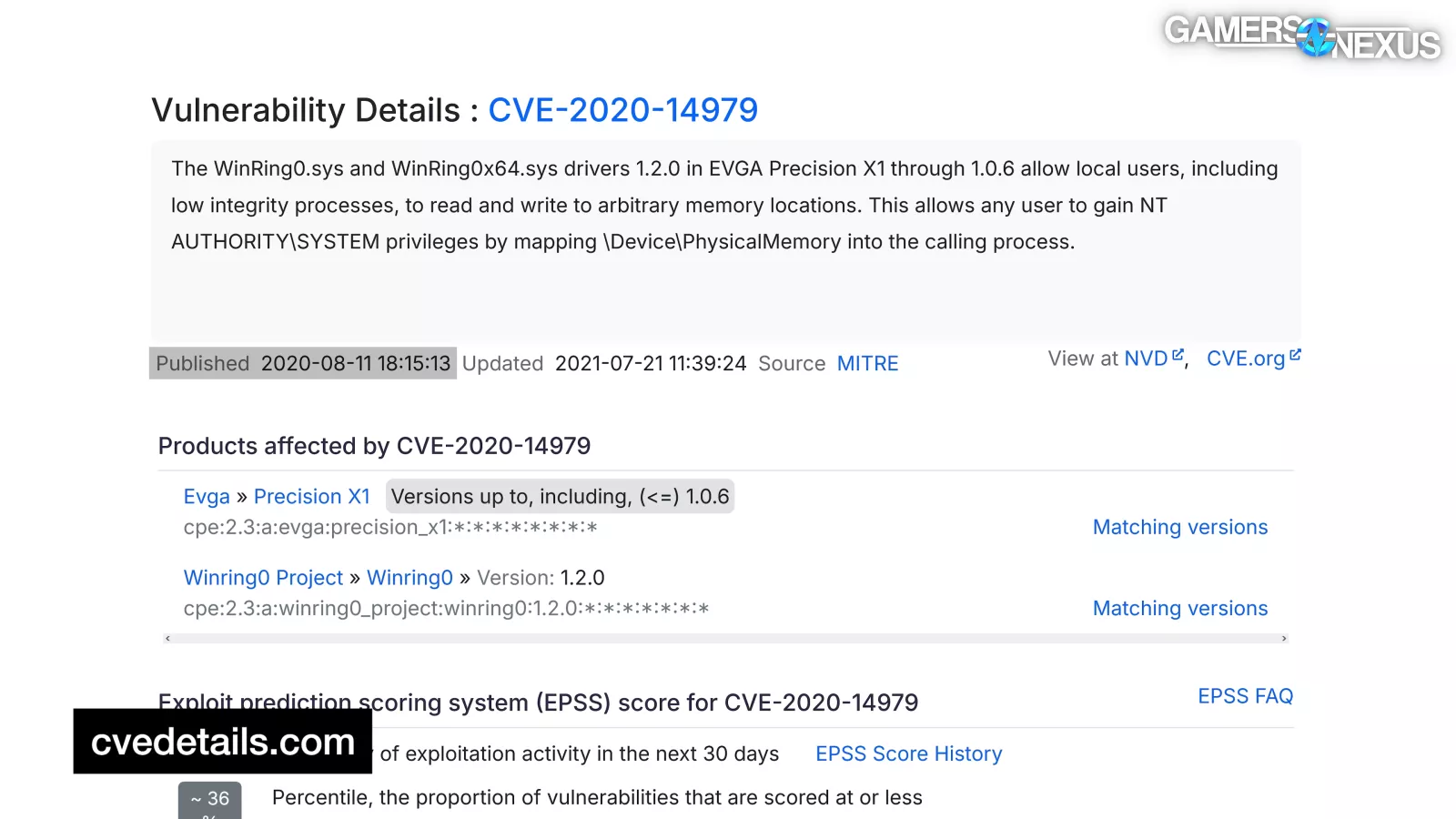Open the EPSS FAQ link
This screenshot has width=1456, height=819.
click(1245, 696)
